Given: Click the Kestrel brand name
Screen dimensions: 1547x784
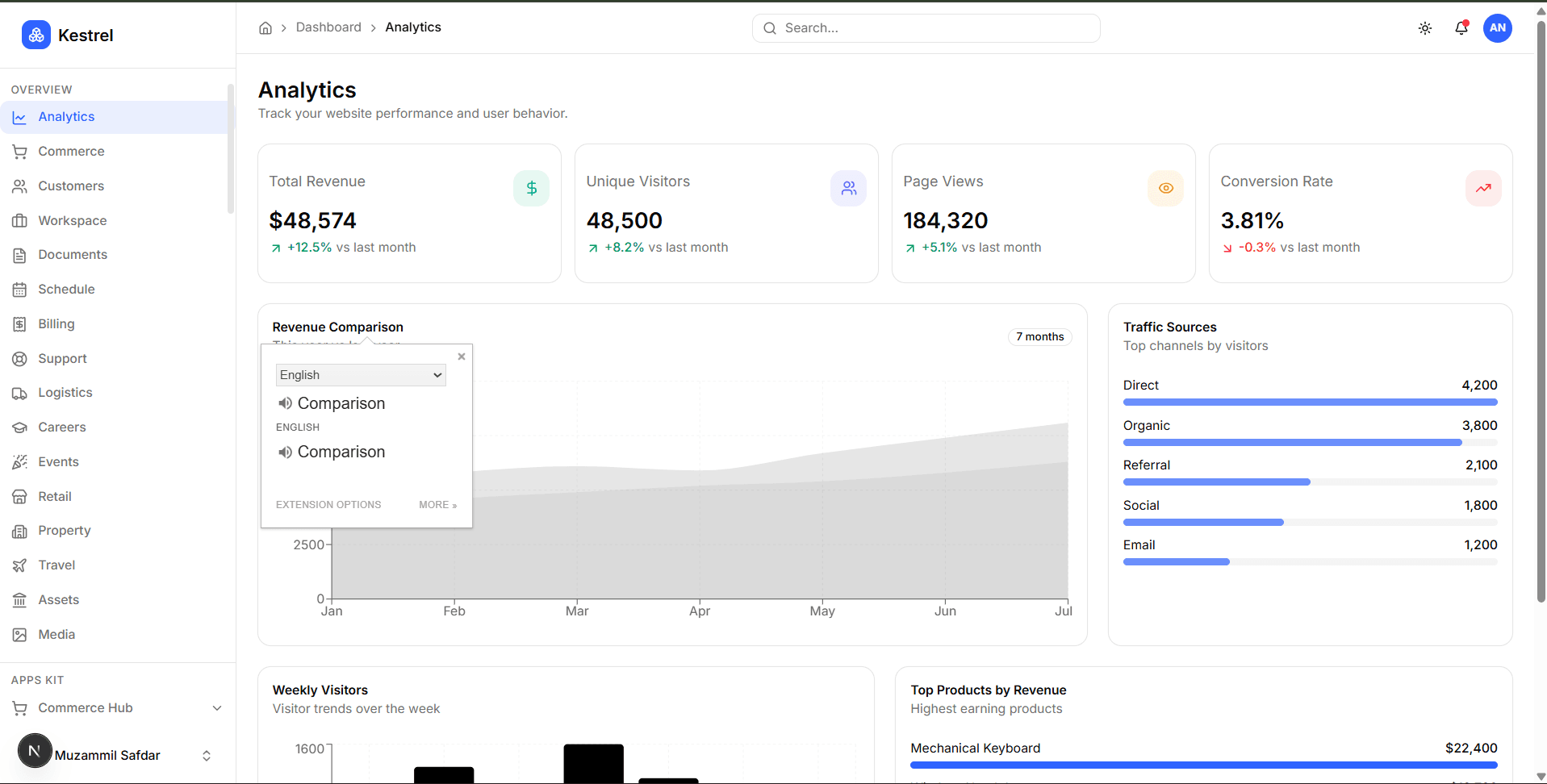Looking at the screenshot, I should pos(86,35).
